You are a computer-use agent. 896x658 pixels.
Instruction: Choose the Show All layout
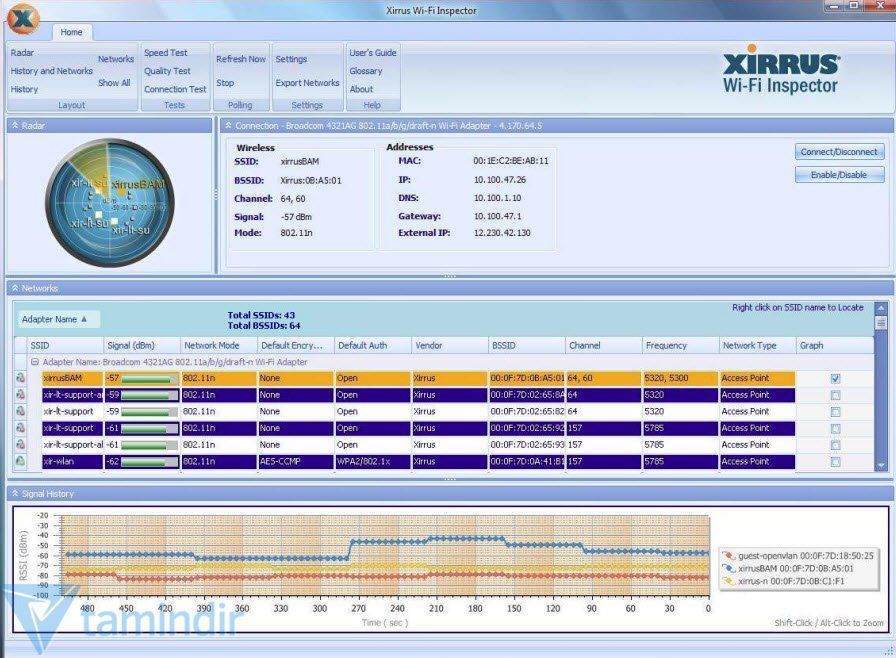[114, 83]
